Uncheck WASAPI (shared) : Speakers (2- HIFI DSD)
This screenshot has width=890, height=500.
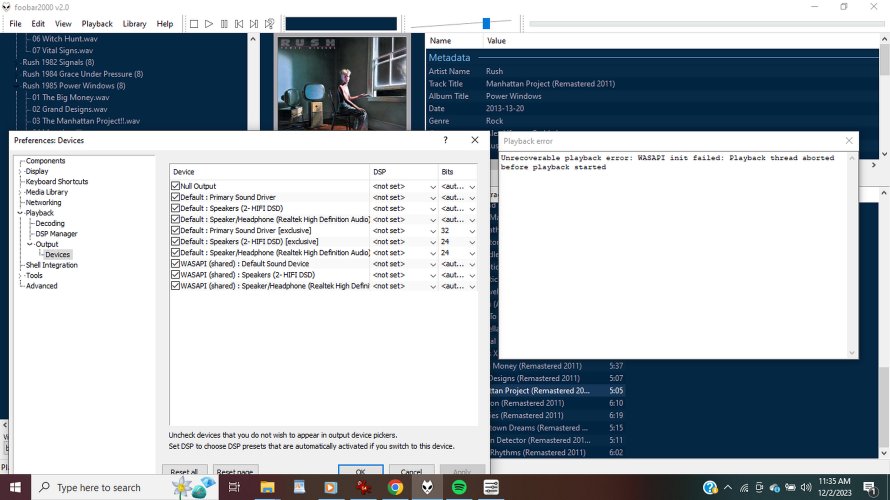175,275
